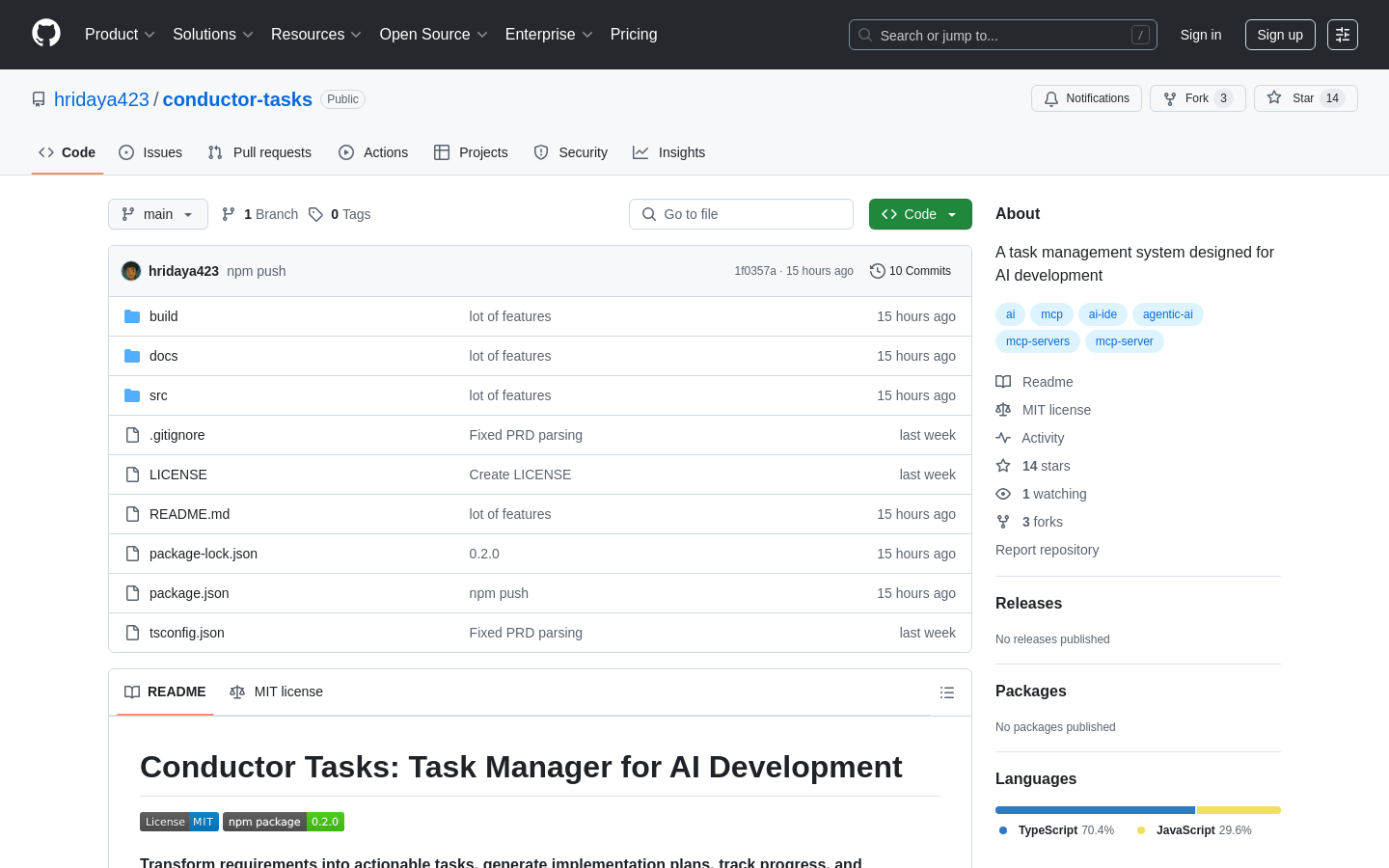
Task: Click the mcp topic tag
Action: (x=1051, y=314)
